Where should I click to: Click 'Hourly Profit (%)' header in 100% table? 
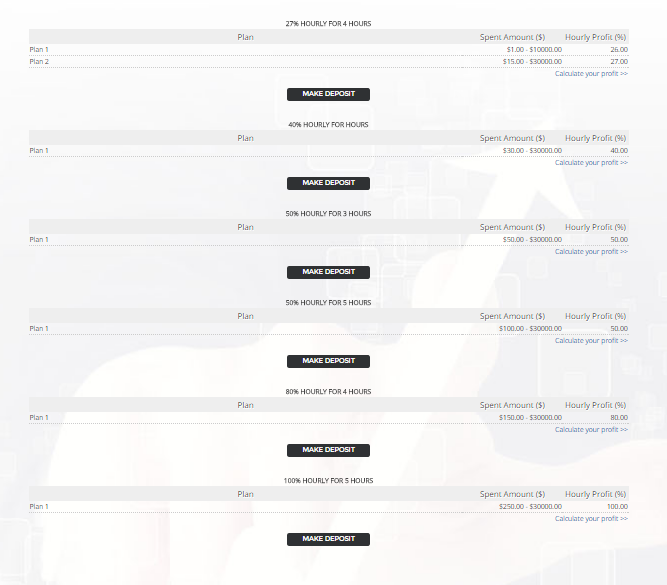point(595,494)
